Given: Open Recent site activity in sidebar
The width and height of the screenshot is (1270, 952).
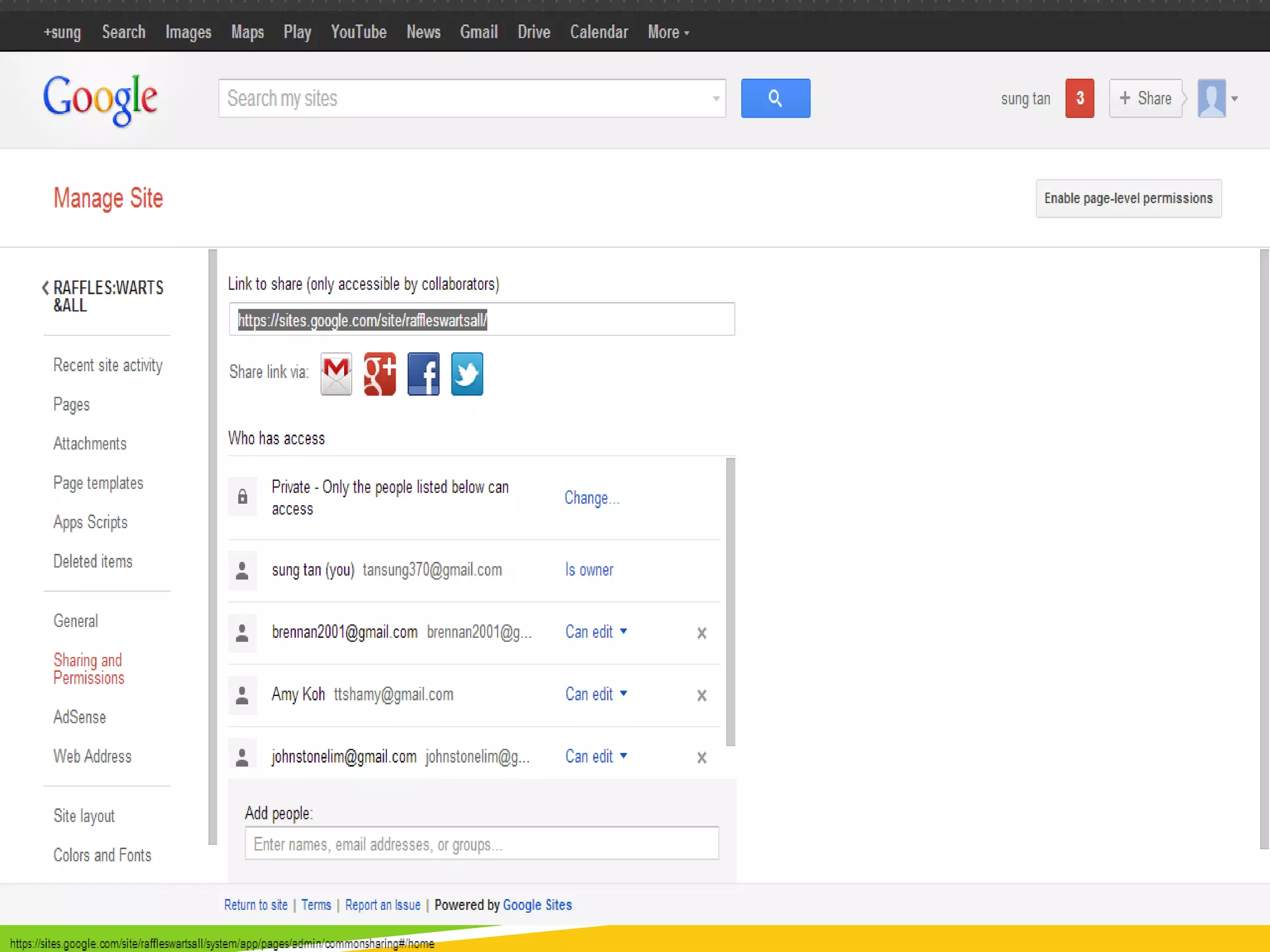Looking at the screenshot, I should tap(108, 365).
